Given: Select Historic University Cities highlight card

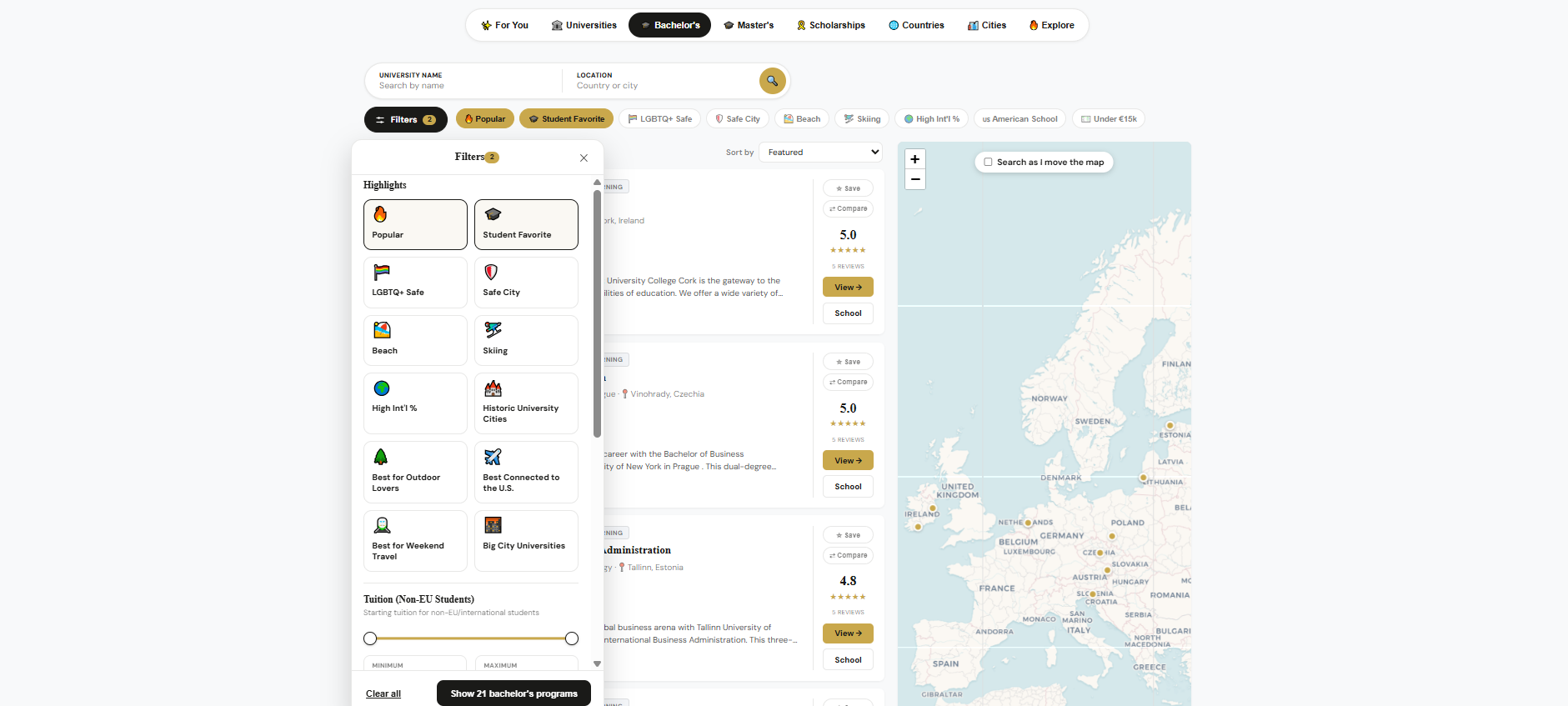Looking at the screenshot, I should click(x=526, y=403).
